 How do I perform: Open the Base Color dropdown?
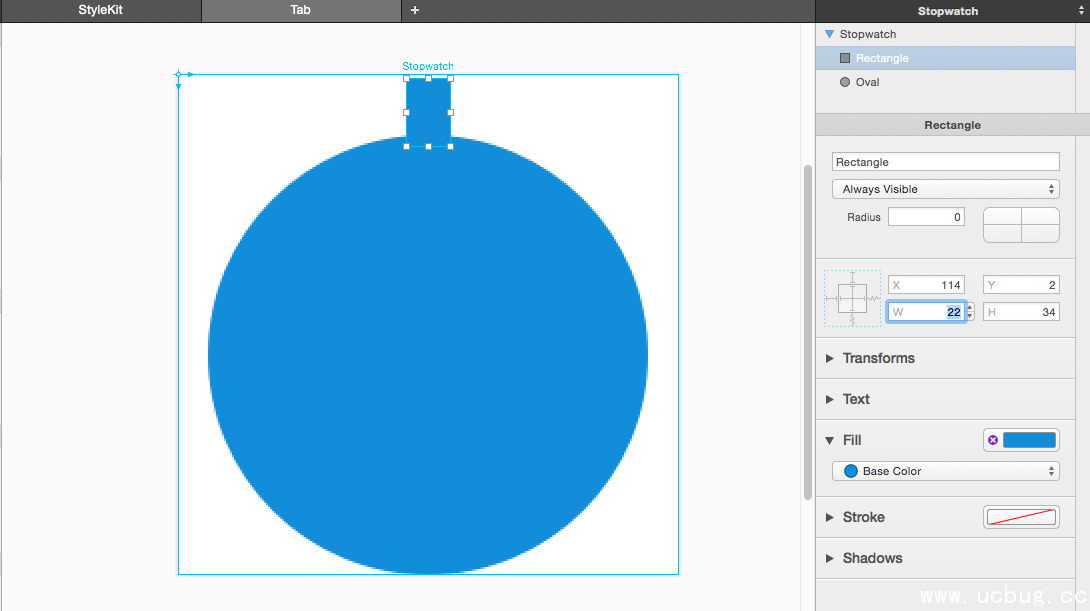(945, 471)
